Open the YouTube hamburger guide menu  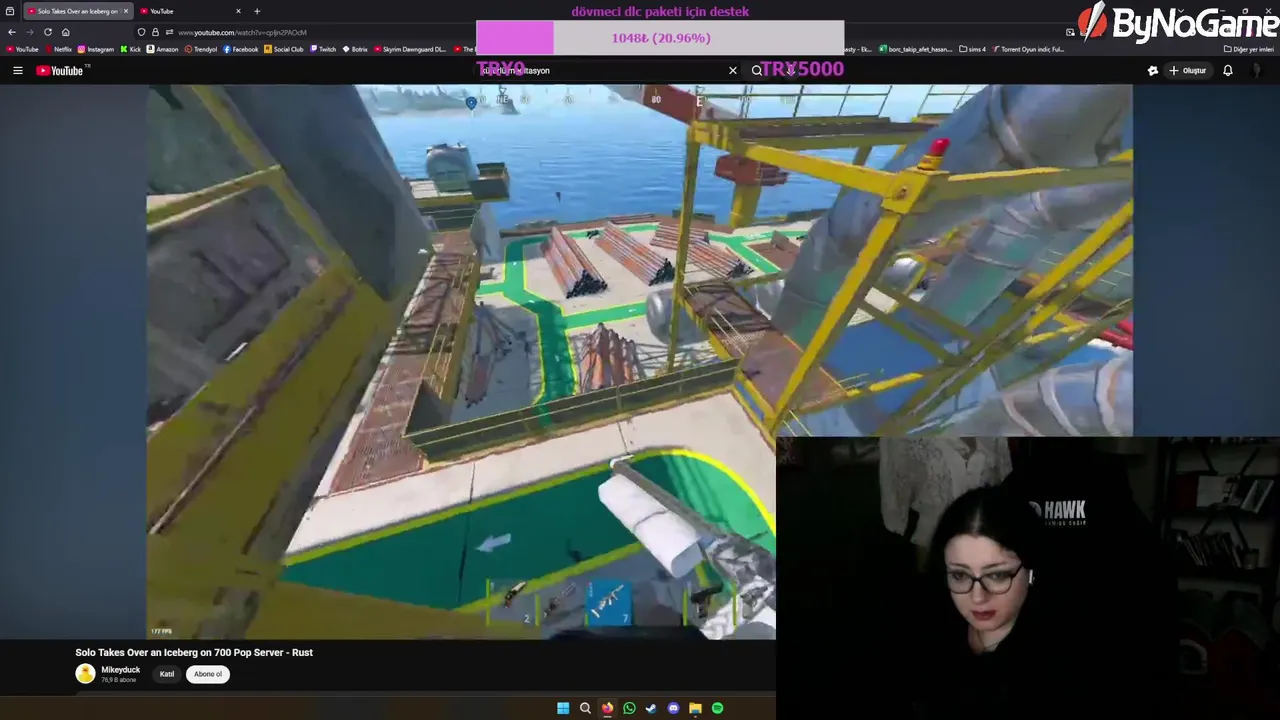pyautogui.click(x=17, y=70)
